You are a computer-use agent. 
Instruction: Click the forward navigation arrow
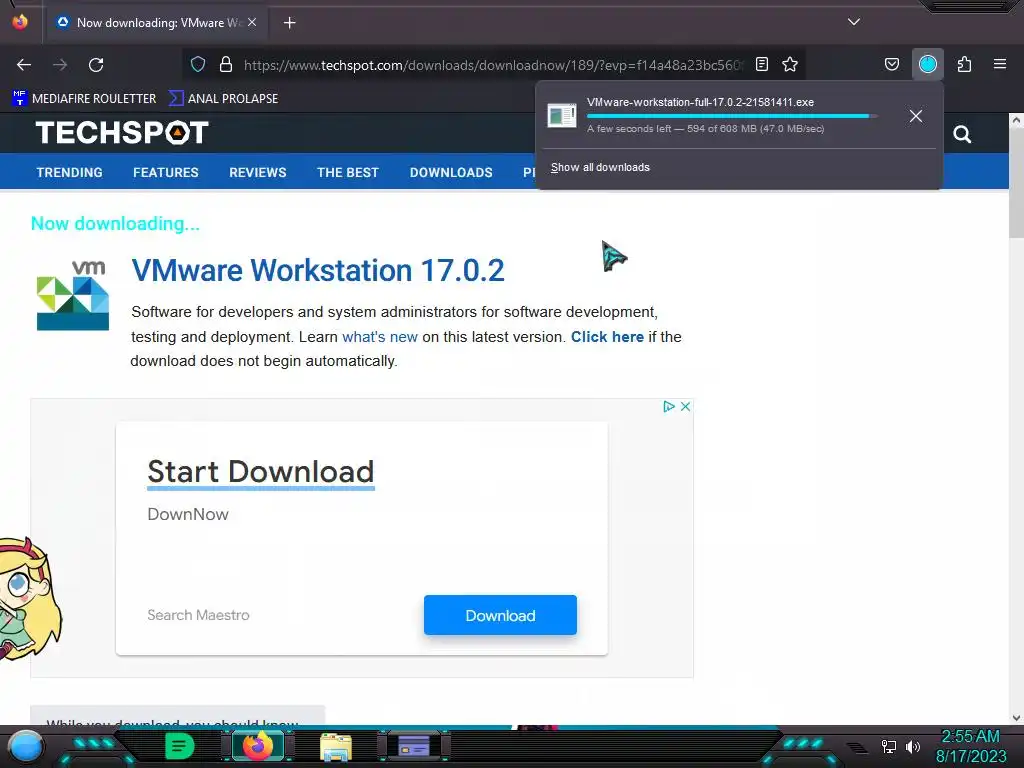click(x=60, y=65)
